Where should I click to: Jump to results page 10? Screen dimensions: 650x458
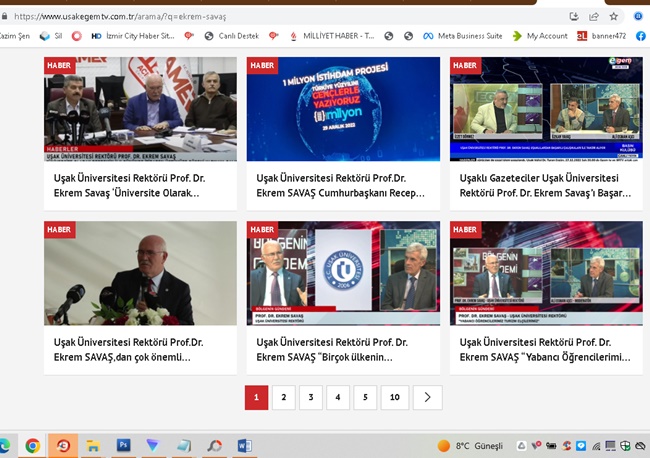point(395,398)
